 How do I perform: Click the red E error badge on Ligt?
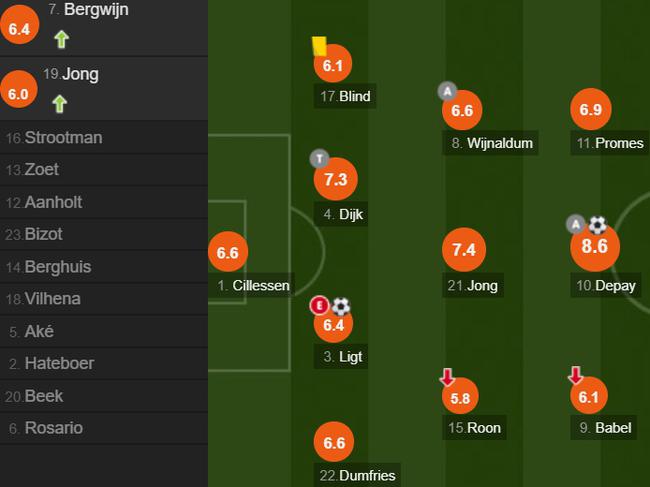click(x=319, y=306)
